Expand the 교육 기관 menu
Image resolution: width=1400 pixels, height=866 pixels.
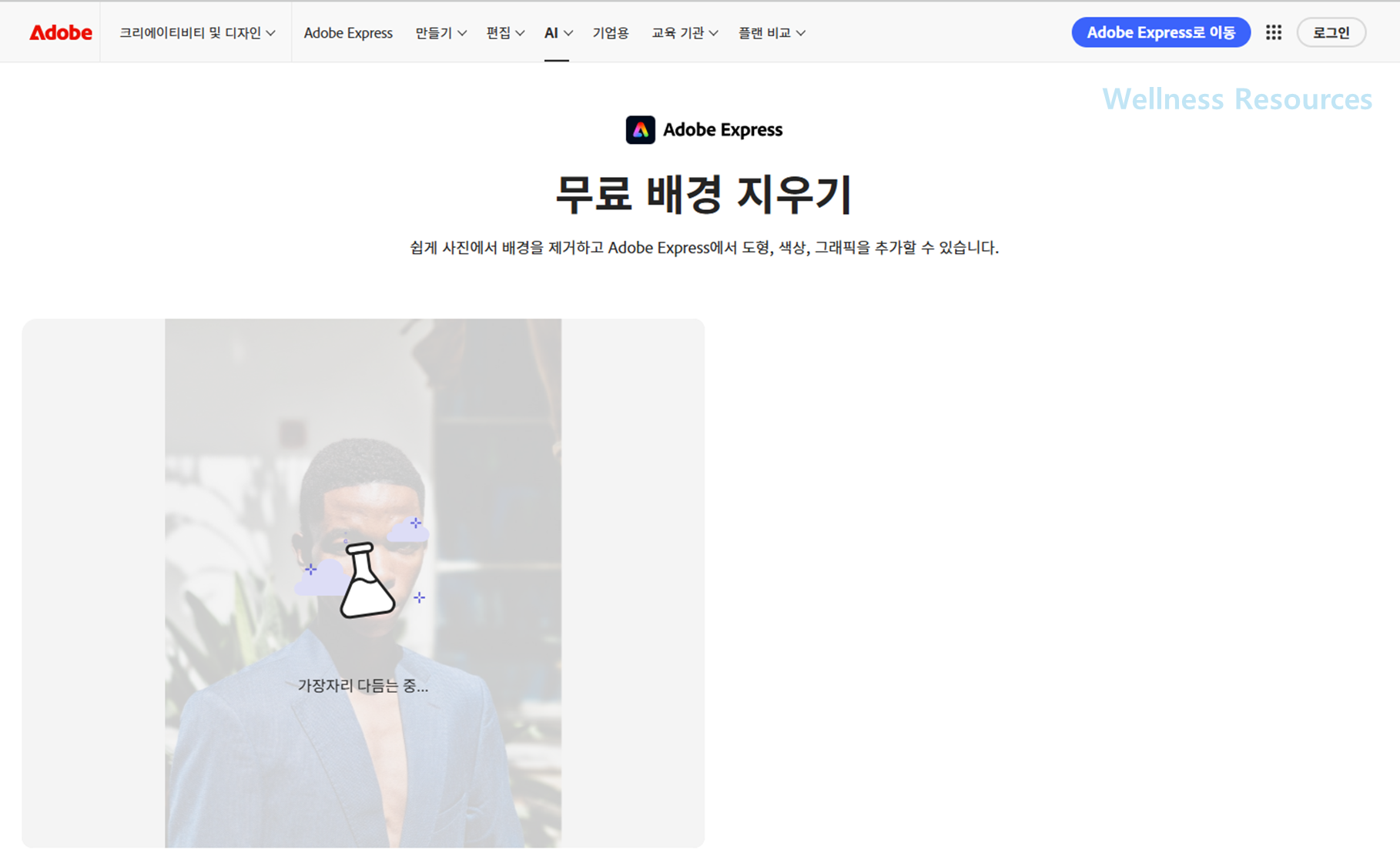(x=685, y=32)
